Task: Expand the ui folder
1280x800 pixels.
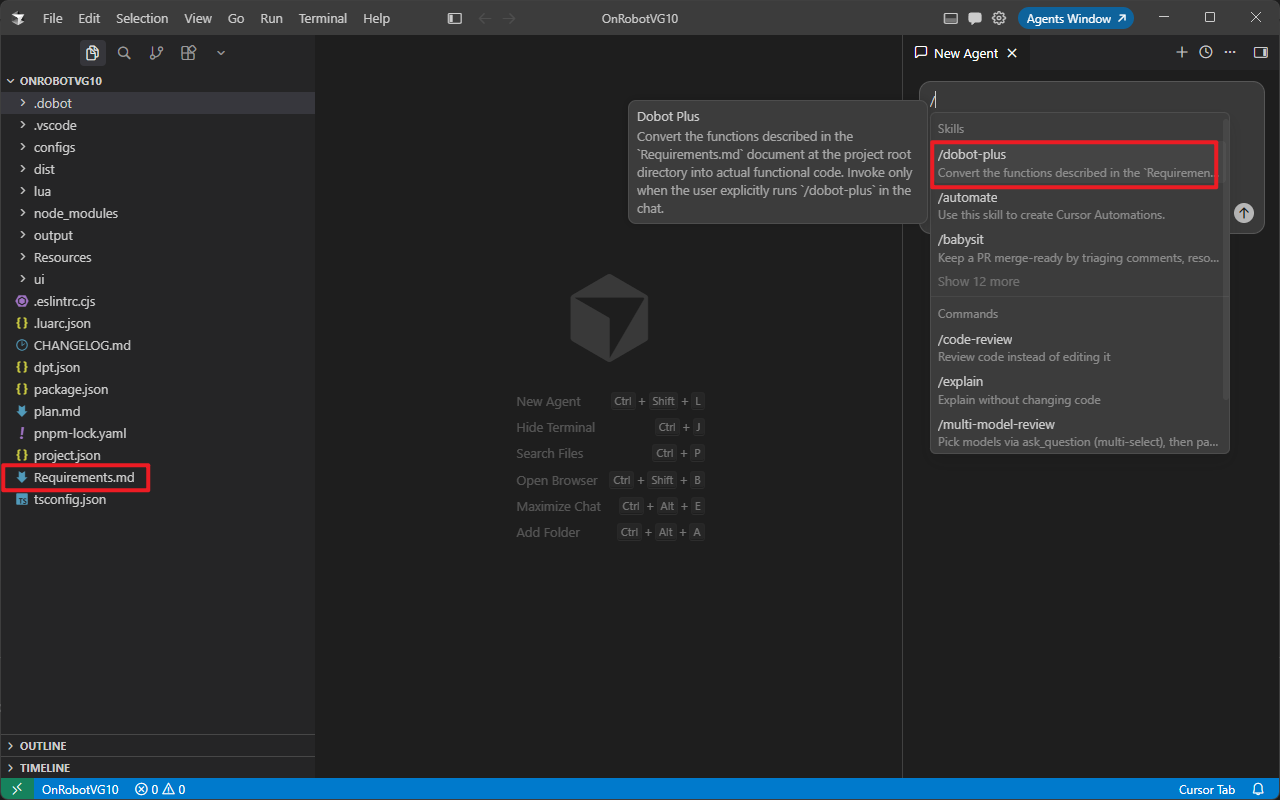Action: (157, 279)
